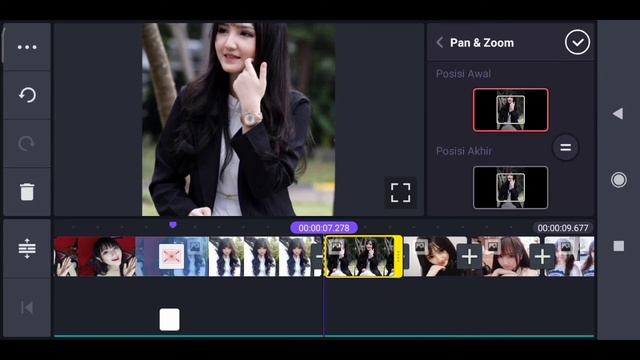Select the Posisi Awal start position thumbnail
This screenshot has height=360, width=640.
510,110
